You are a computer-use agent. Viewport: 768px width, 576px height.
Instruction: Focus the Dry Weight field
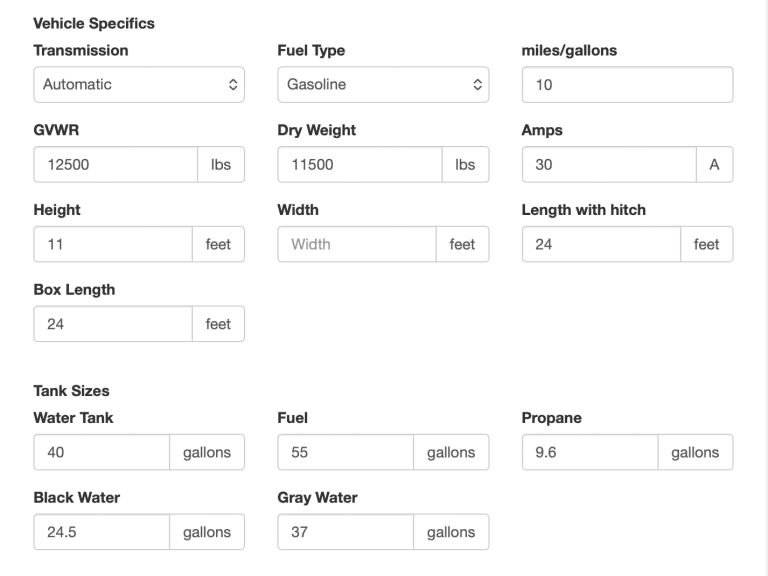click(359, 165)
